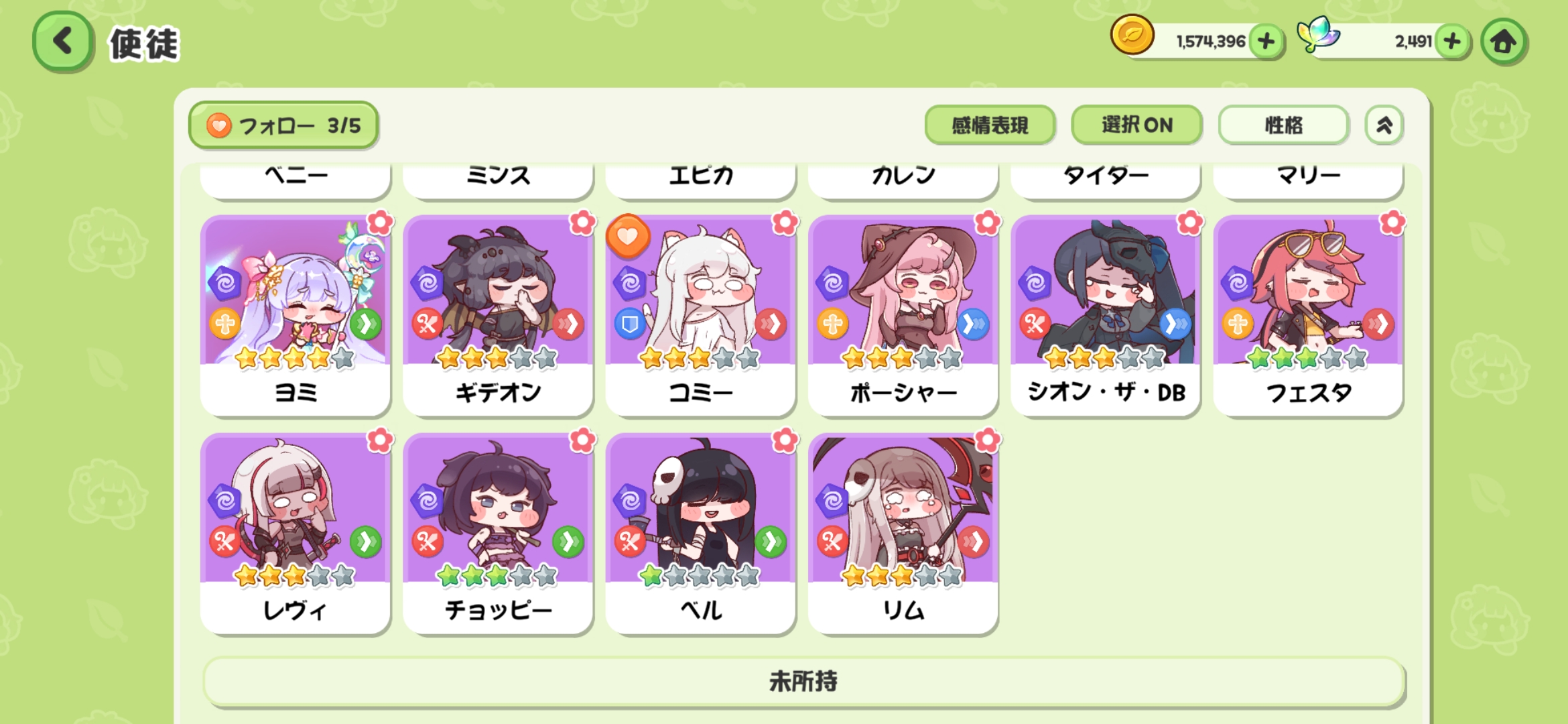Click the flower badge on ヨミ card
This screenshot has height=724, width=1568.
tap(380, 222)
